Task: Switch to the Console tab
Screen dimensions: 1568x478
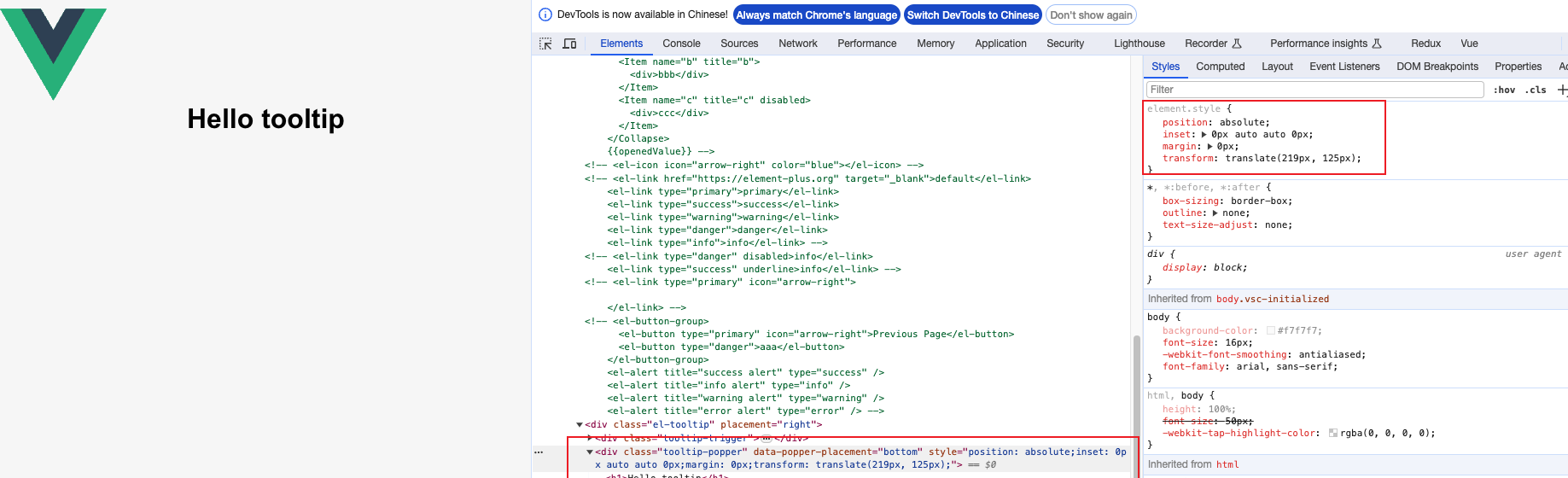Action: click(x=681, y=44)
